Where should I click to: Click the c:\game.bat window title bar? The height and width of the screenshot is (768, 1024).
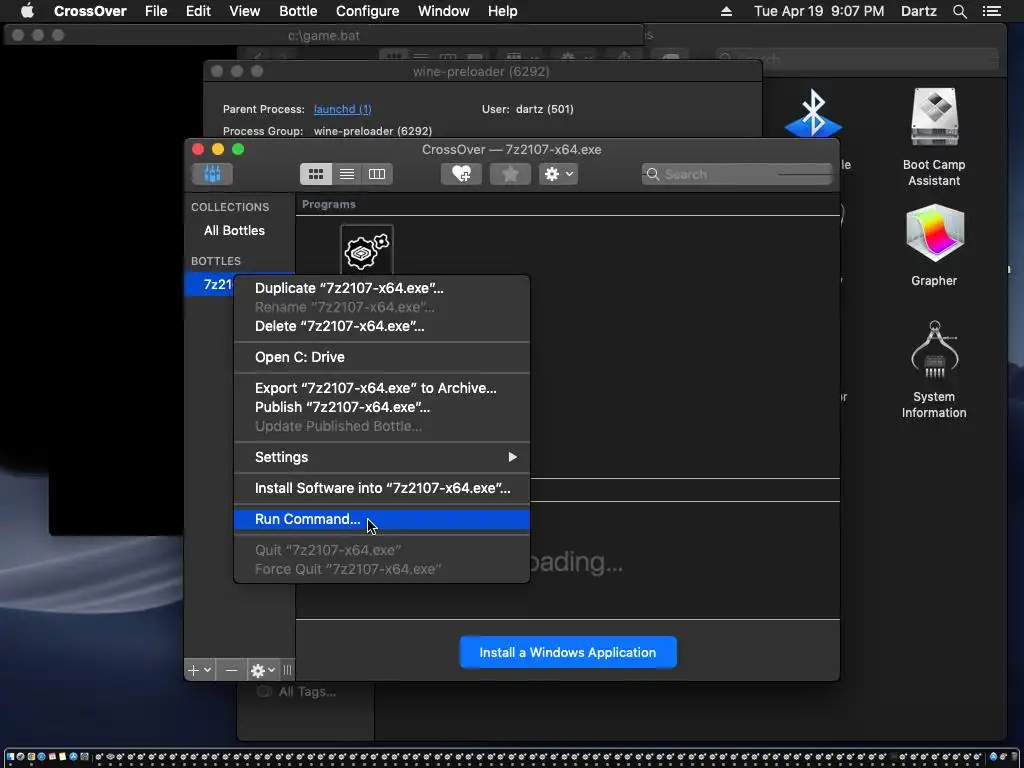click(x=324, y=35)
